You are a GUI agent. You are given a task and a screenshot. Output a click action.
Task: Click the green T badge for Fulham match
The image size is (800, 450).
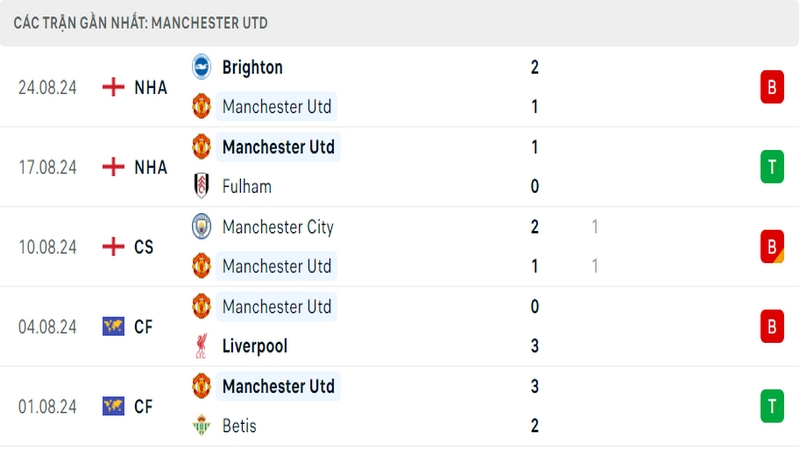771,167
